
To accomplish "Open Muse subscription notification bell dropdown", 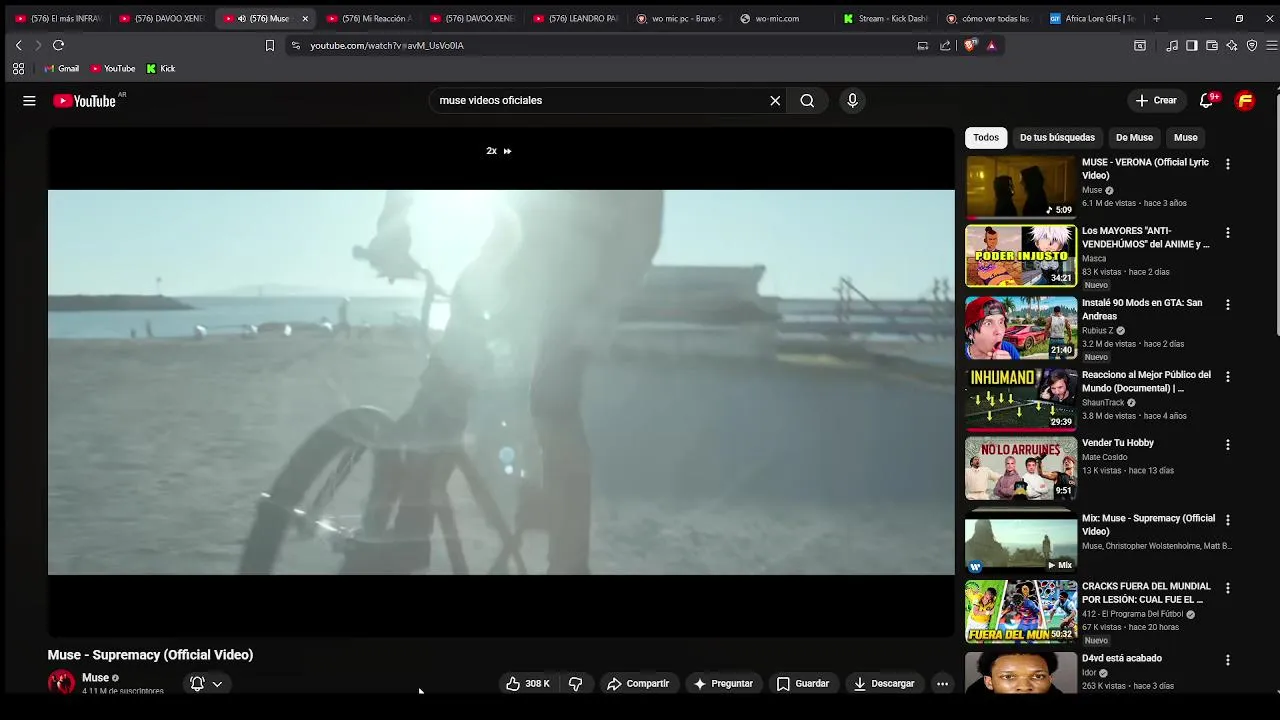I will point(206,684).
